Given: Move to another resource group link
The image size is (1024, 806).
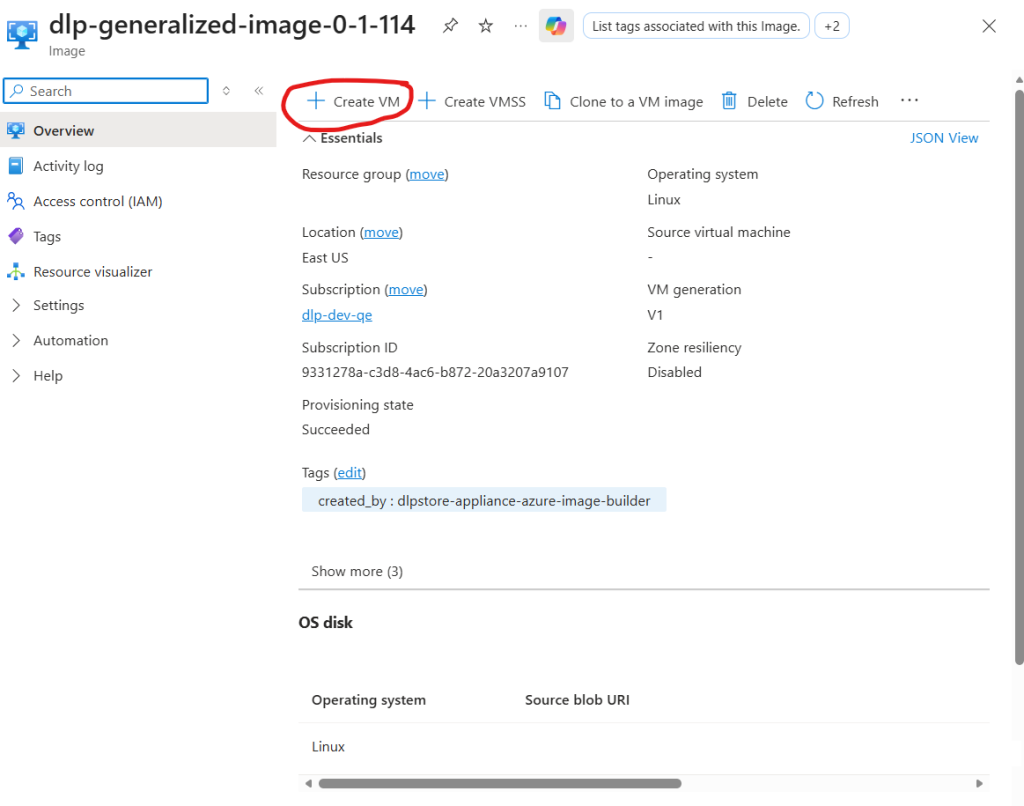Looking at the screenshot, I should pos(427,174).
